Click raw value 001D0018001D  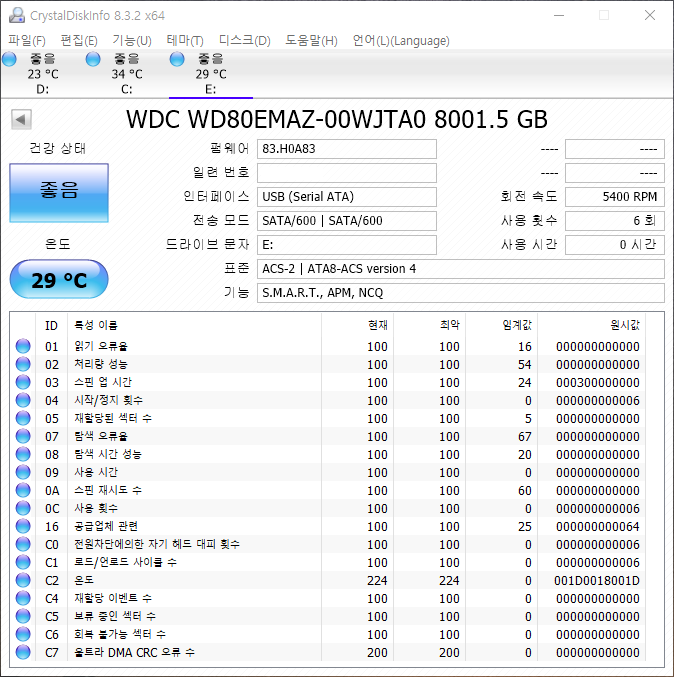(597, 581)
